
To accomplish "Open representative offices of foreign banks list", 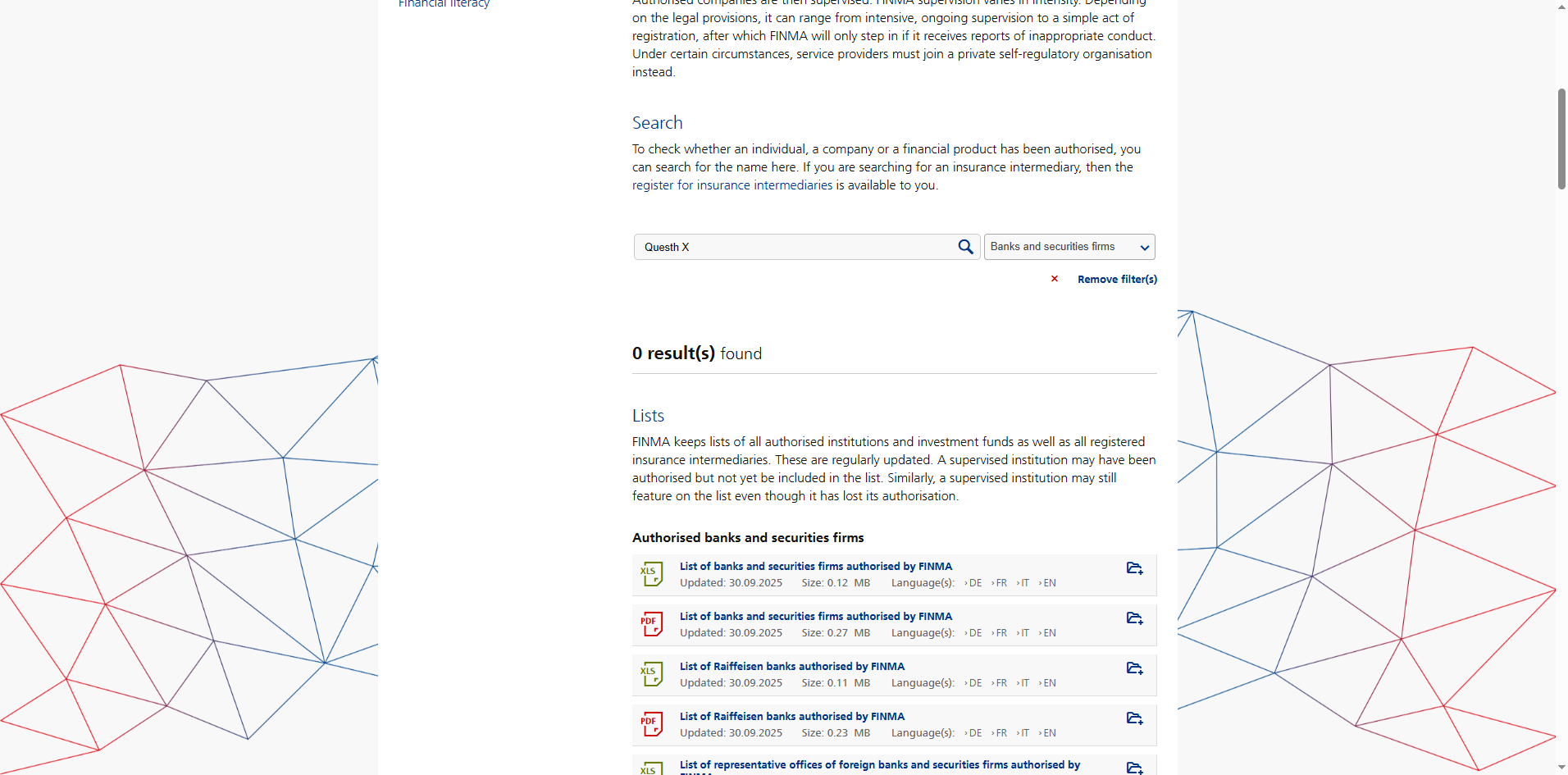I will [879, 765].
